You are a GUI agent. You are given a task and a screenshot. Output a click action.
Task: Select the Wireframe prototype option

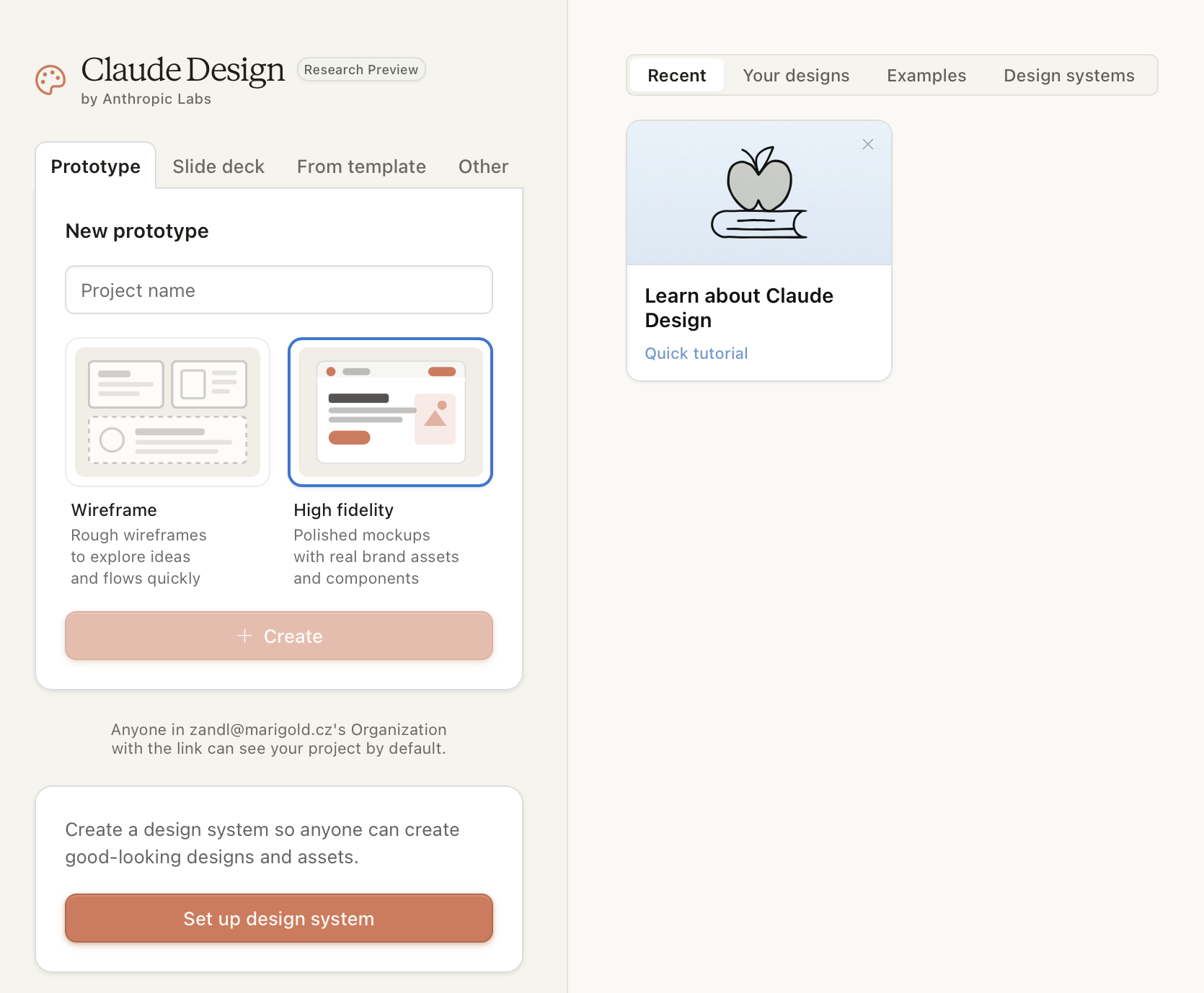167,412
